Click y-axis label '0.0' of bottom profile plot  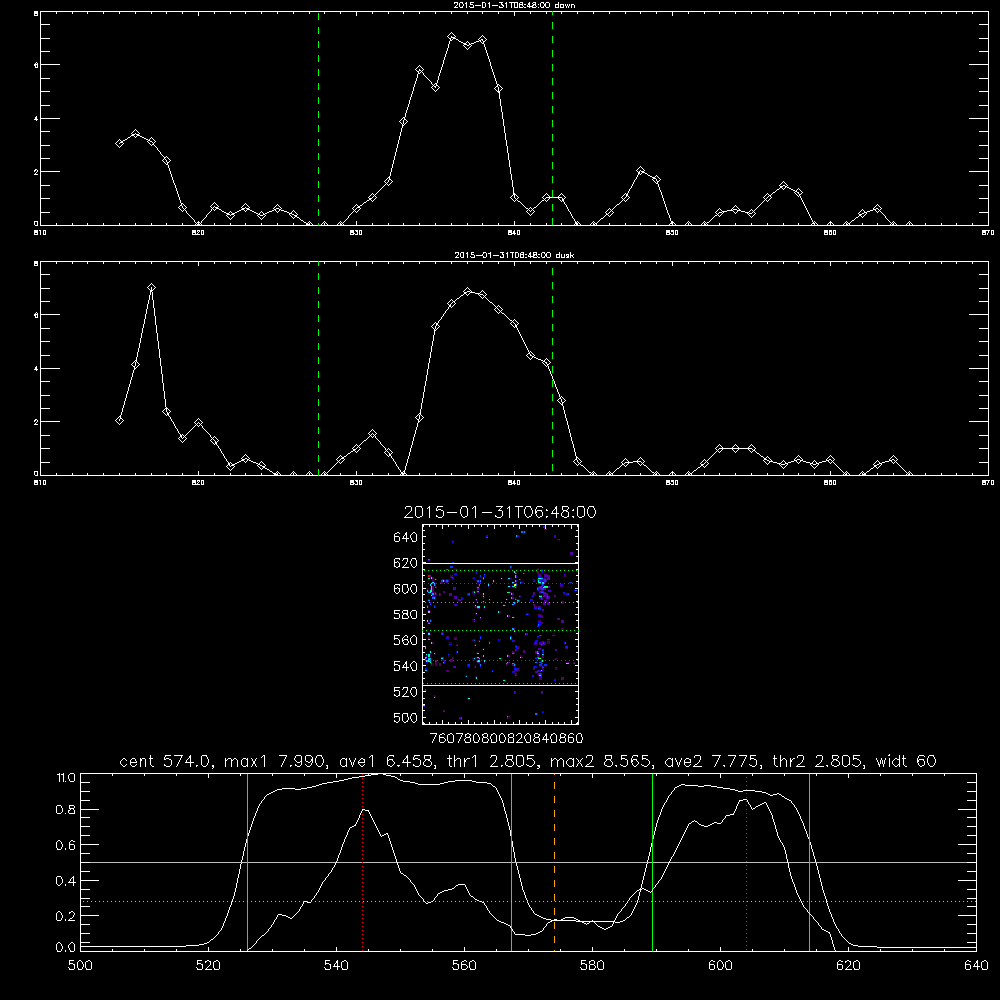pyautogui.click(x=66, y=948)
